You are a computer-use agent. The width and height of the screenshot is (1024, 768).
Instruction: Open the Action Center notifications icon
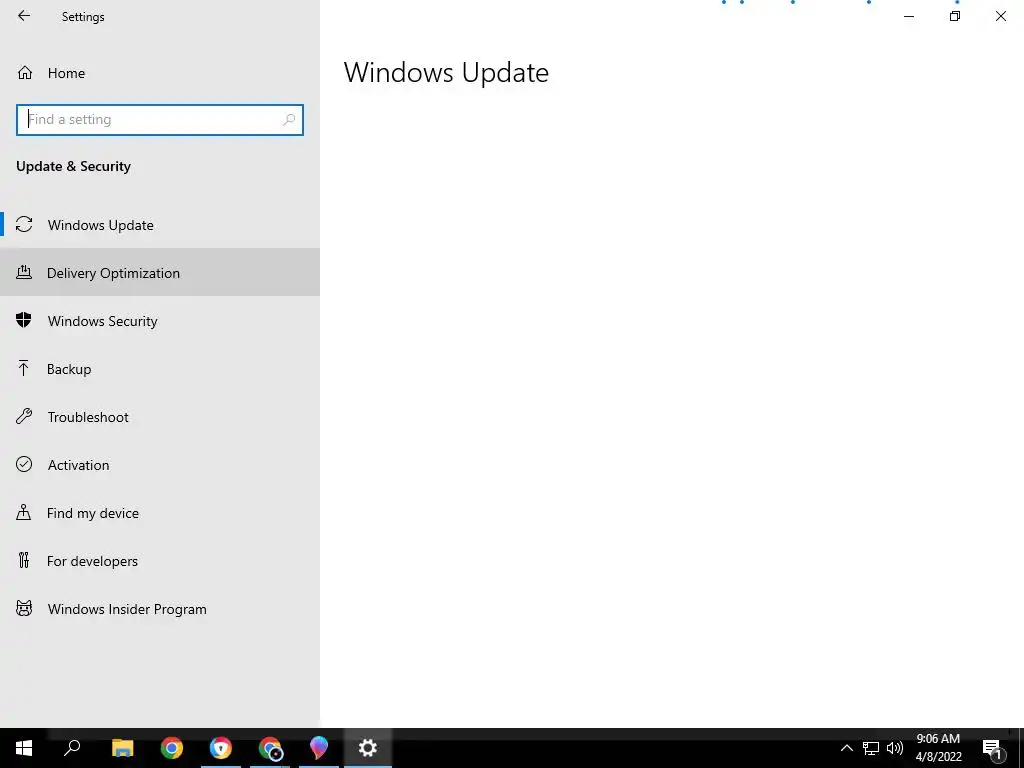tap(992, 748)
